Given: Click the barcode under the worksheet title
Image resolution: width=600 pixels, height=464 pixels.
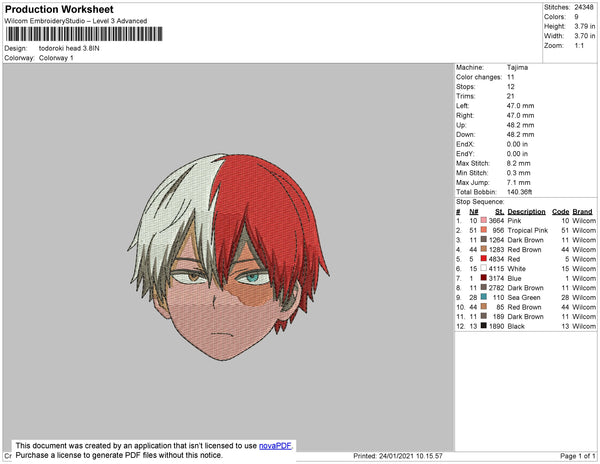Looking at the screenshot, I should click(x=84, y=34).
